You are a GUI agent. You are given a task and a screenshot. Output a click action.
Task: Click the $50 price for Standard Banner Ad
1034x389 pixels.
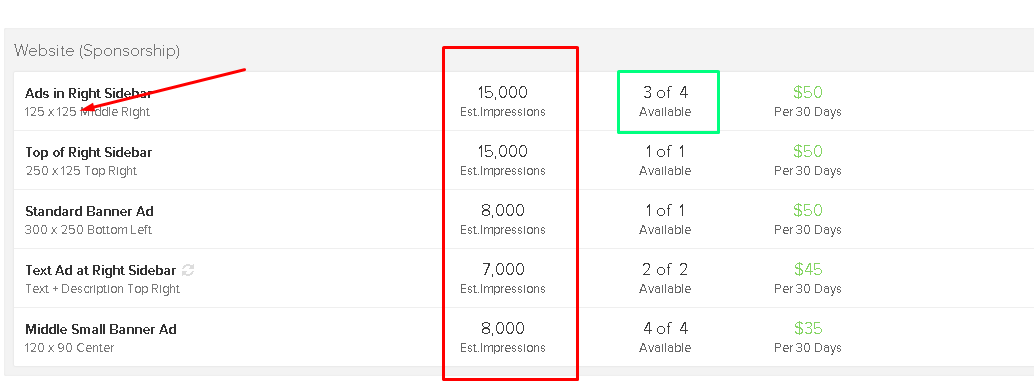tap(808, 210)
